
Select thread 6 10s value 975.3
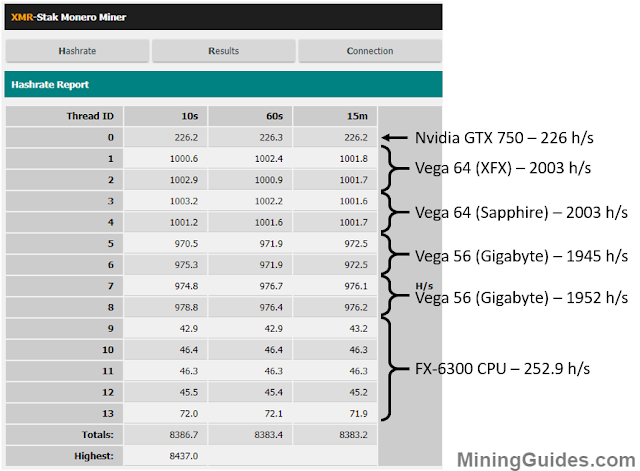click(187, 265)
